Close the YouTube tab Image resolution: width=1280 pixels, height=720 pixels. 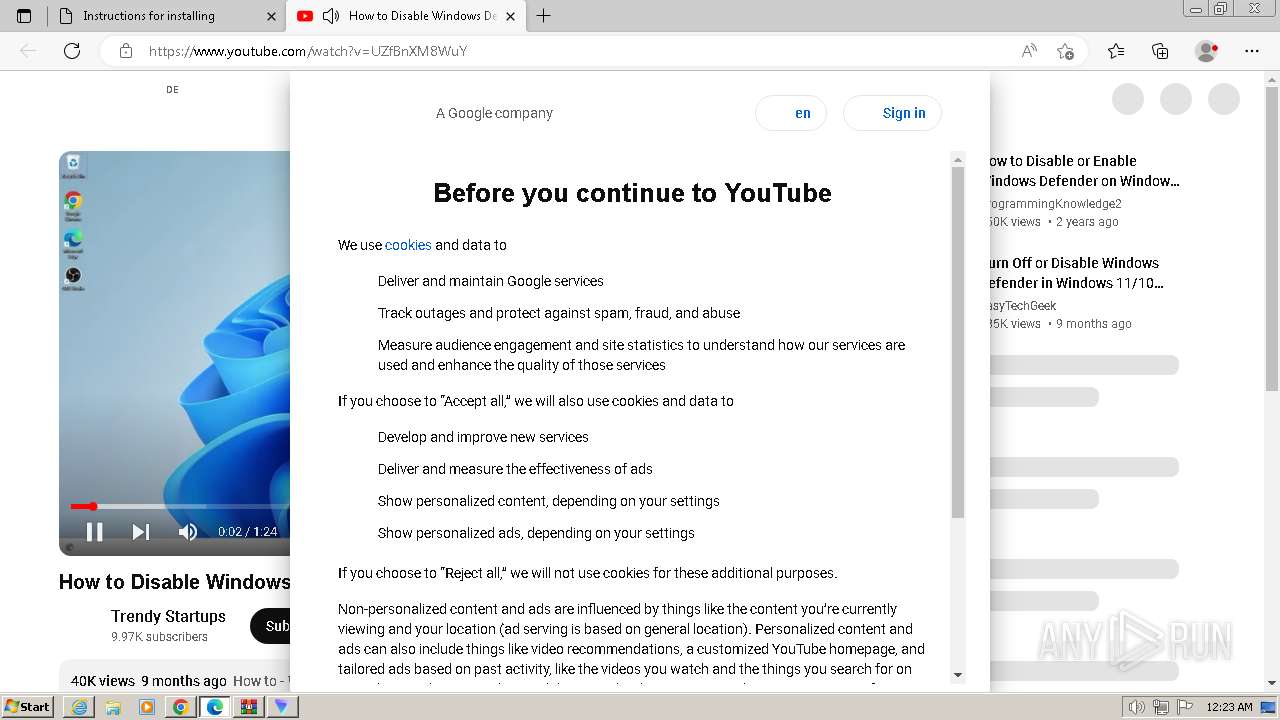click(x=510, y=16)
